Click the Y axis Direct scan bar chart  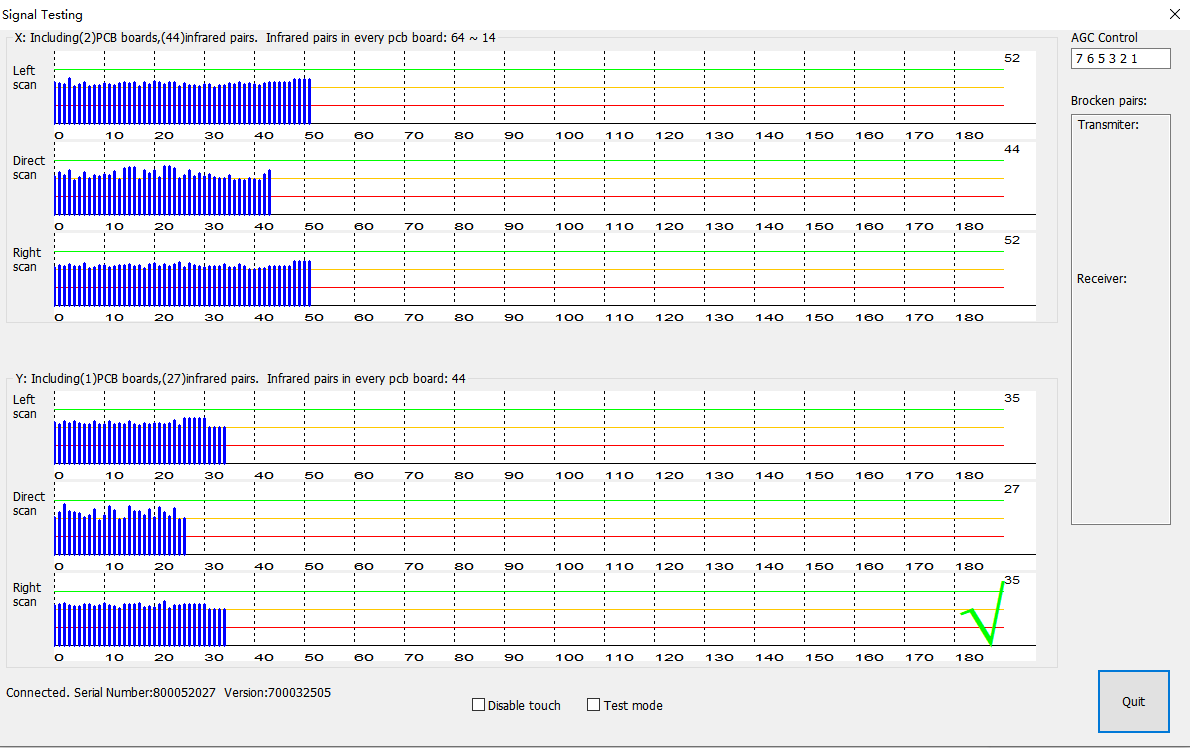pos(120,531)
